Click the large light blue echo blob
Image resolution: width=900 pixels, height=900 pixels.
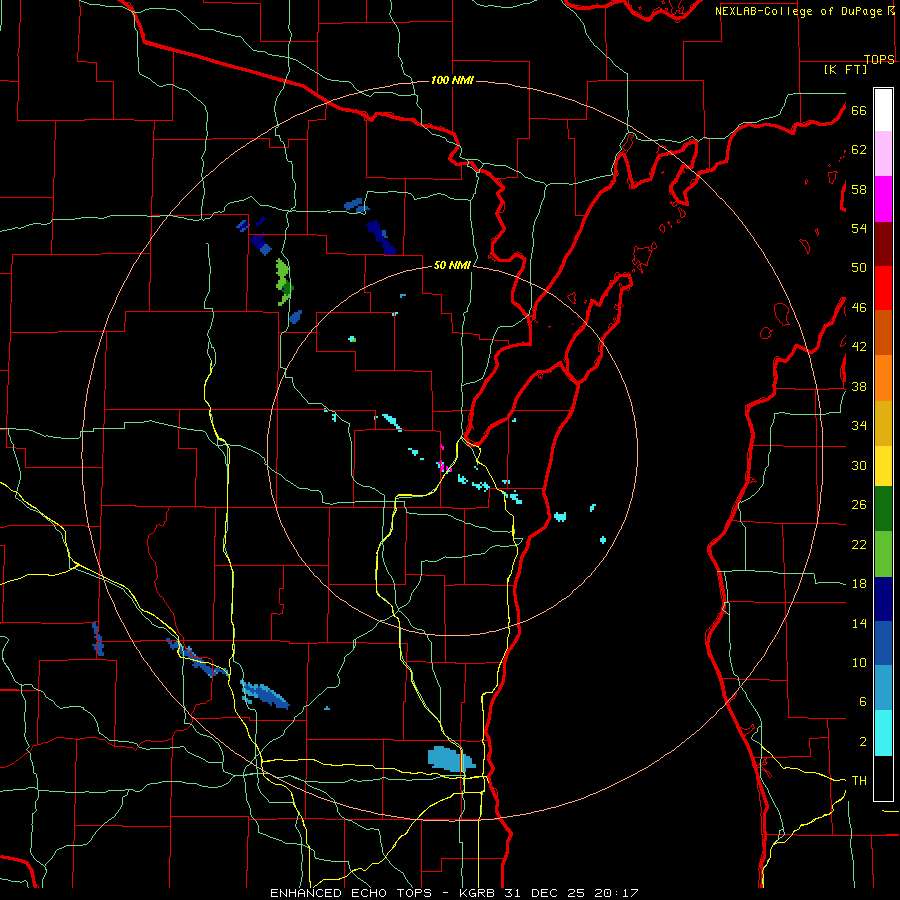point(450,759)
